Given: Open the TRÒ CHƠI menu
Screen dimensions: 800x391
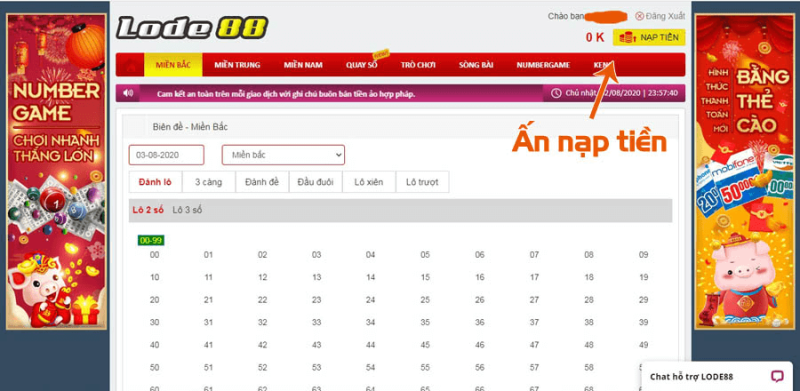Looking at the screenshot, I should point(418,65).
